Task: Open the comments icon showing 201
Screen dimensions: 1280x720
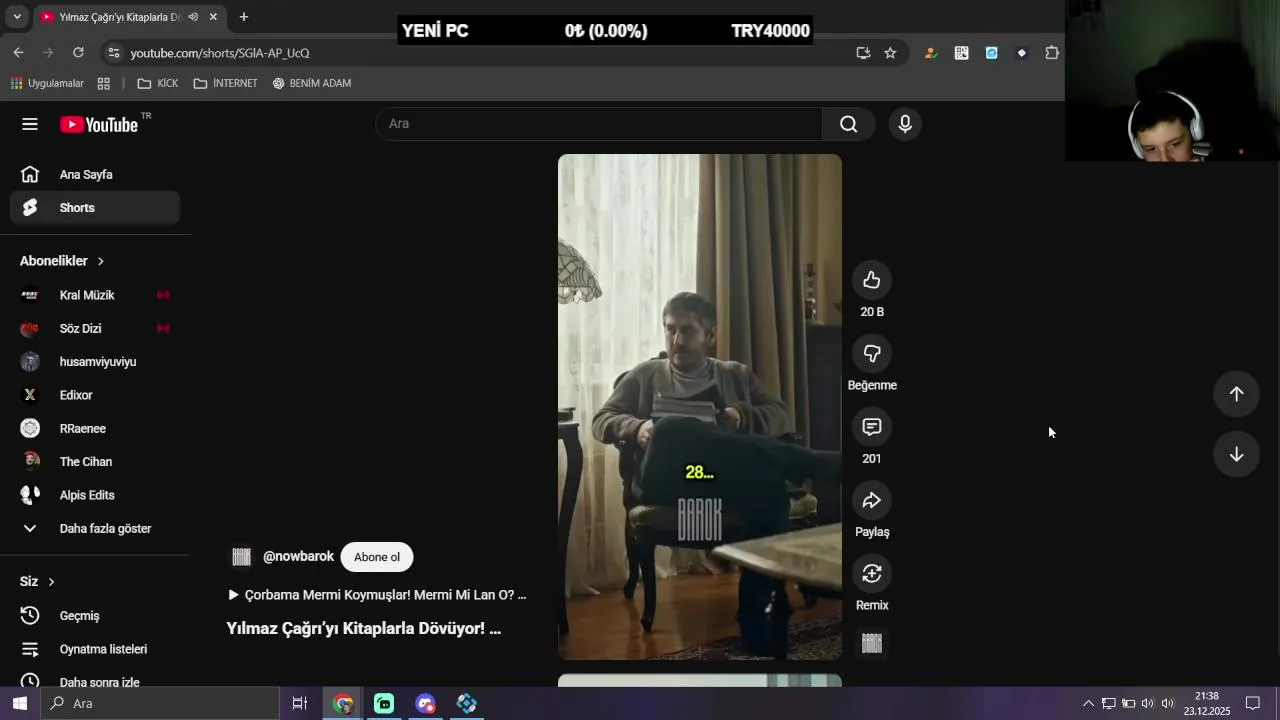Action: 872,427
